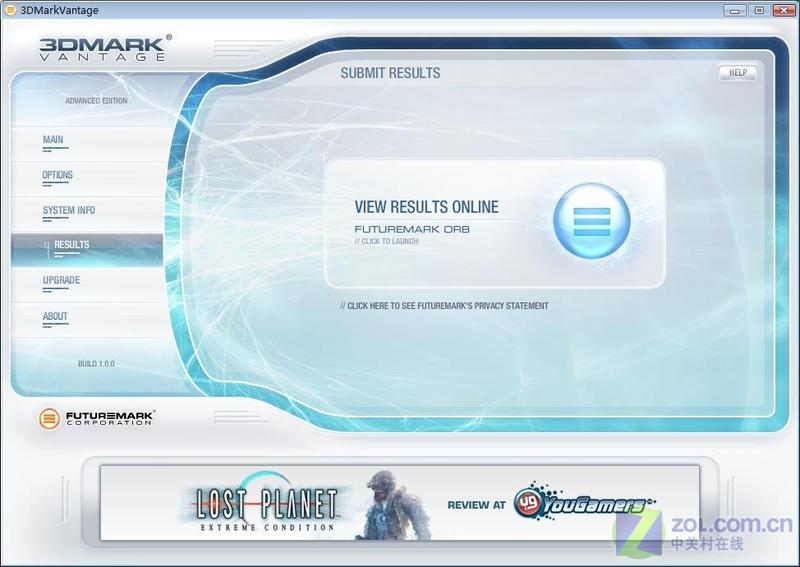Viewport: 800px width, 567px height.
Task: Click the Futuremark ORB subtitle
Action: pyautogui.click(x=412, y=229)
